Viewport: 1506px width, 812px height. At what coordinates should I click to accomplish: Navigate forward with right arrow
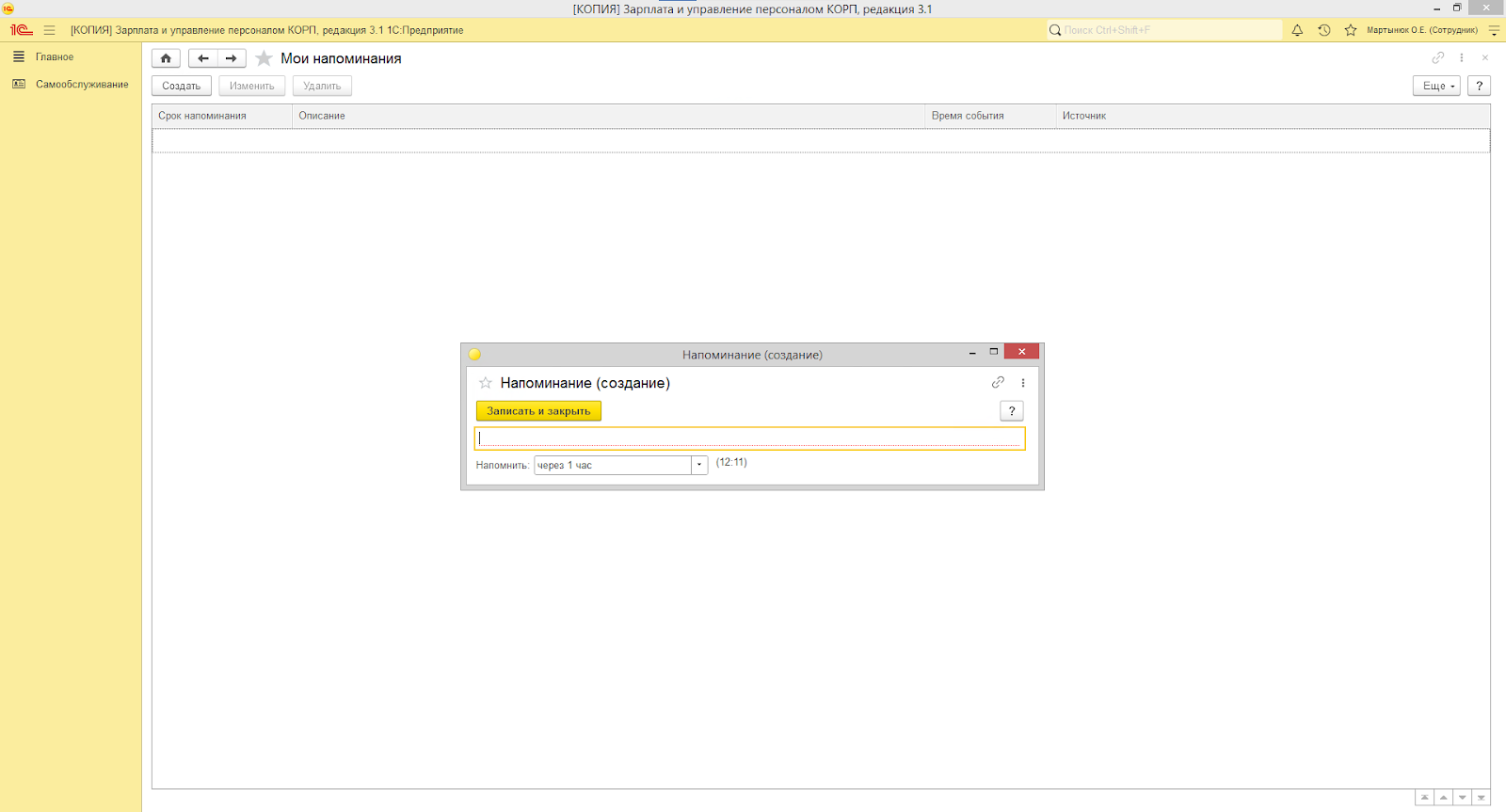[232, 58]
